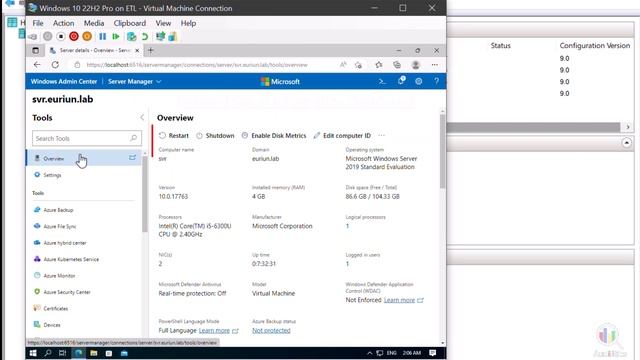Screen dimensions: 640x360
Task: Click the Shutdown button
Action: click(215, 136)
